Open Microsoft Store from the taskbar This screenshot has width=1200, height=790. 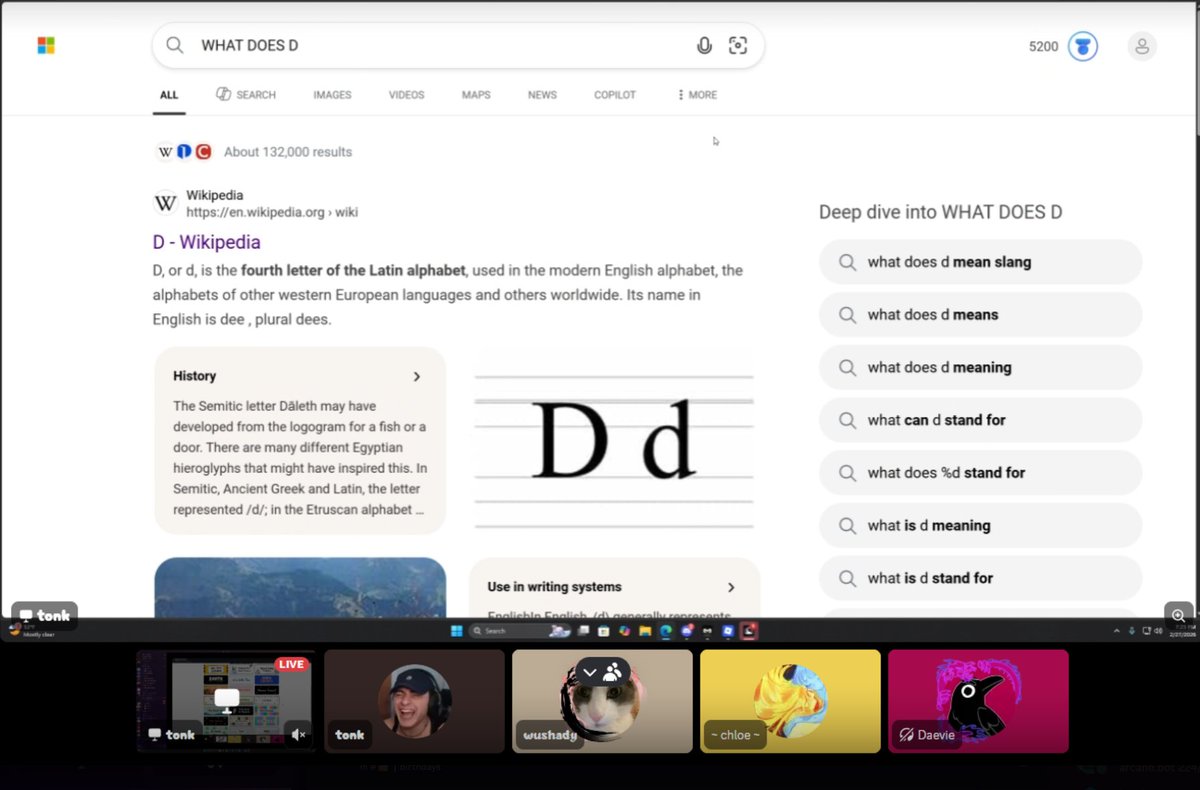point(604,631)
